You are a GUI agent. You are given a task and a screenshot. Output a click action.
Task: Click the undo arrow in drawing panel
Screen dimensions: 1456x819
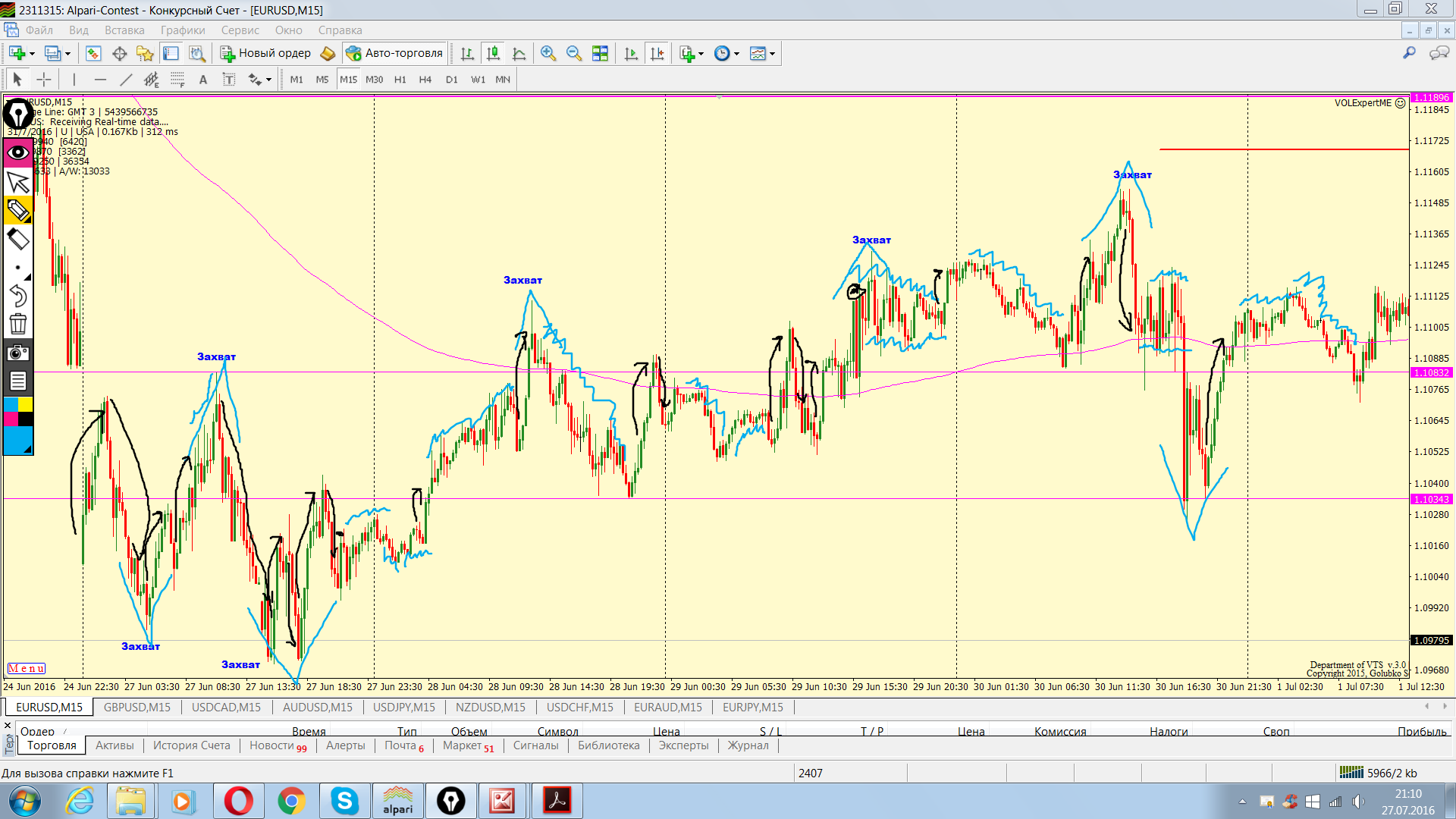(17, 295)
